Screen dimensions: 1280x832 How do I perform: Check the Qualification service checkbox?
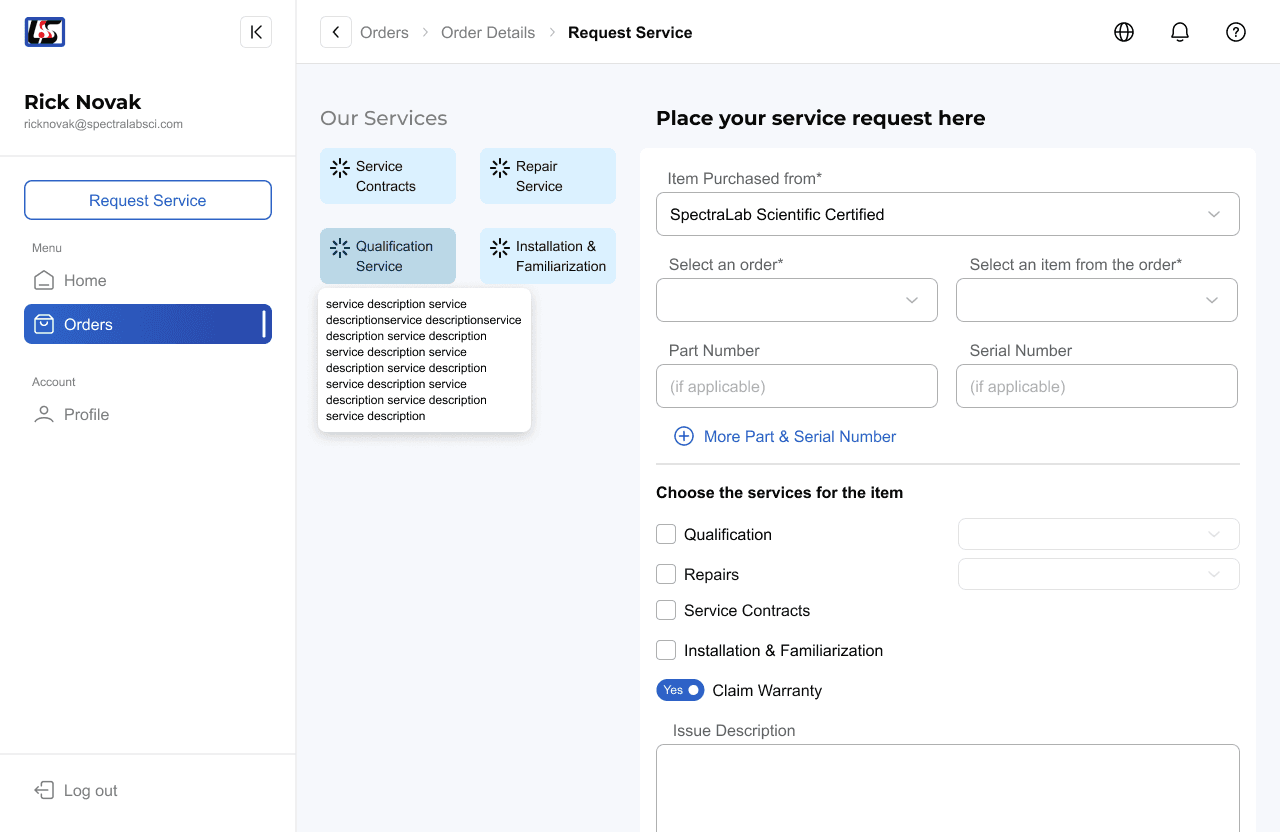point(666,534)
